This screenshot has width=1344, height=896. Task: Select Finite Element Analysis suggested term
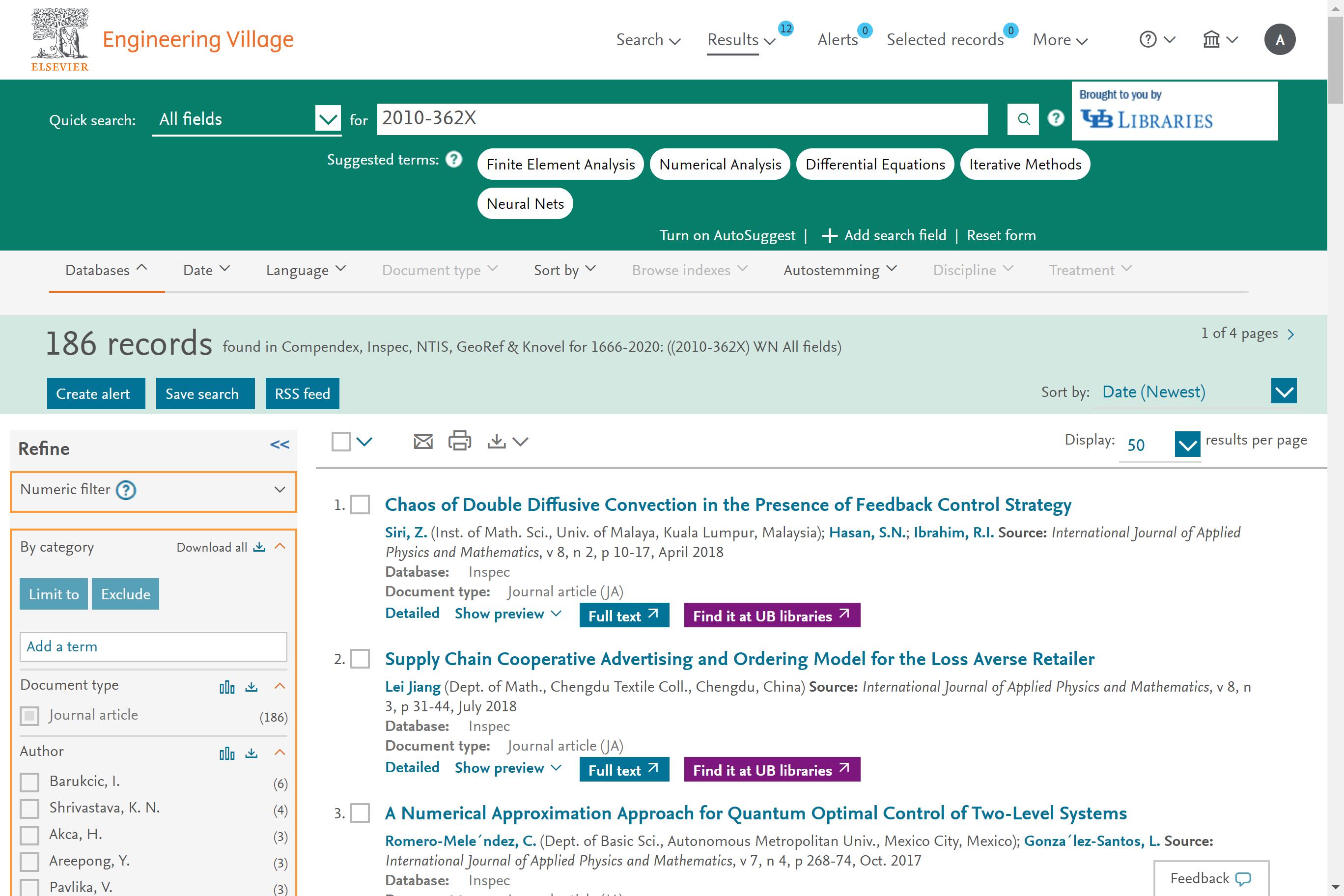[x=560, y=165]
